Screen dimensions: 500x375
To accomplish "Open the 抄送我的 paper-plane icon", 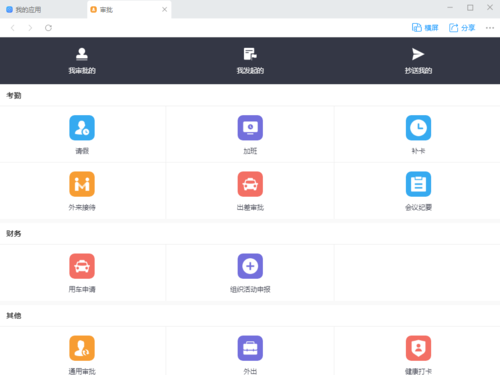I will point(418,54).
